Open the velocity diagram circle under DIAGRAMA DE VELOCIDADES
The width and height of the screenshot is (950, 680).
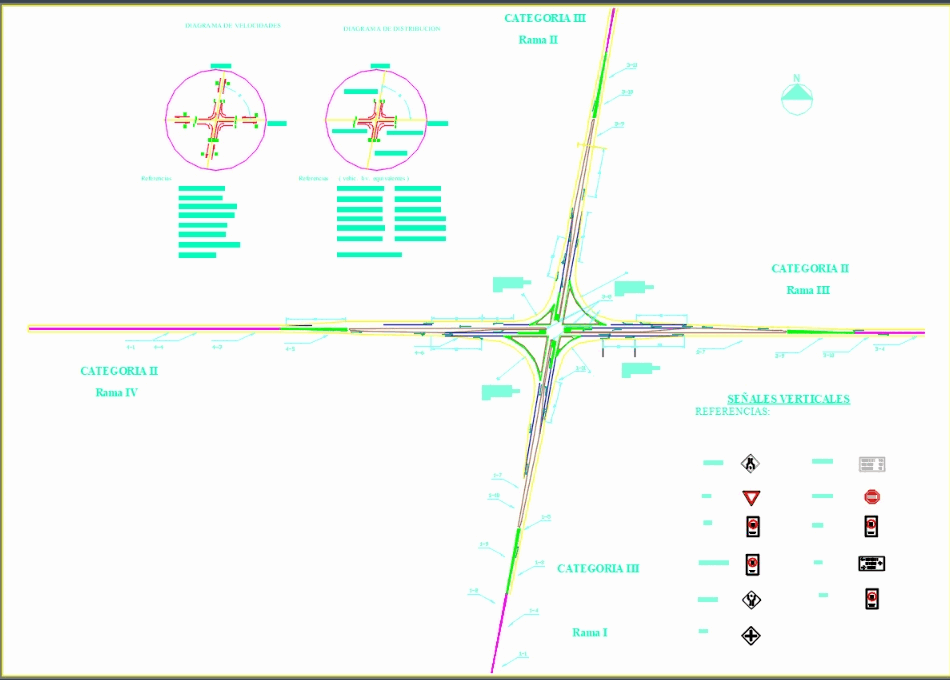216,119
